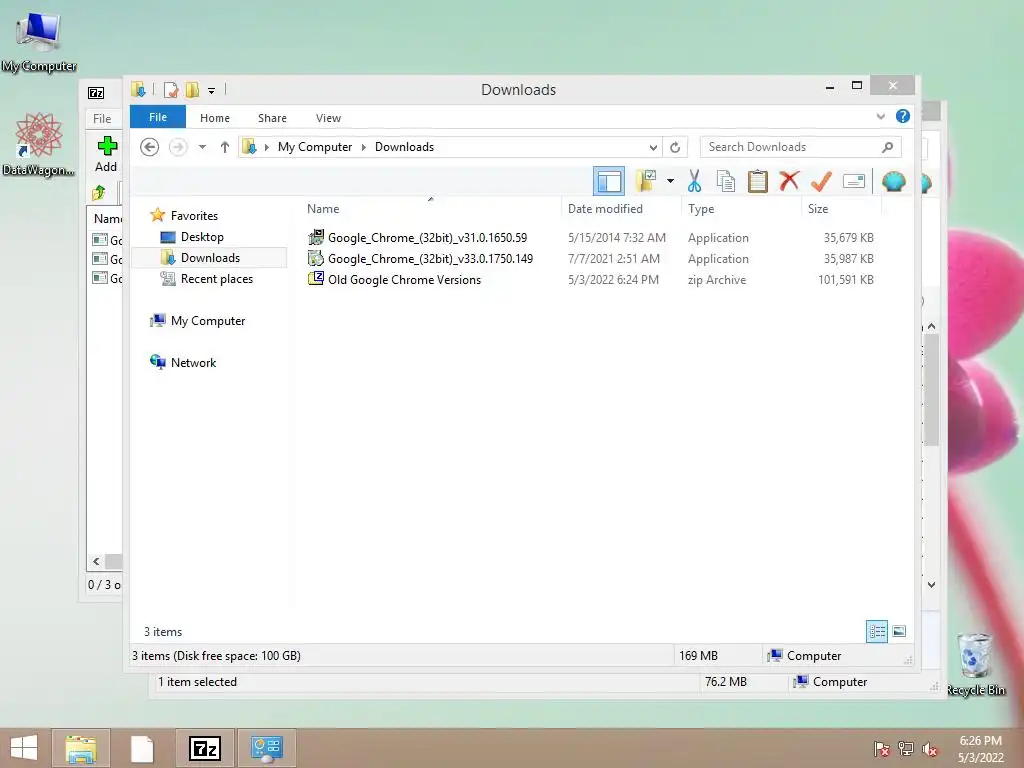Click the v31 Chrome installer icon
The height and width of the screenshot is (768, 1024).
316,237
